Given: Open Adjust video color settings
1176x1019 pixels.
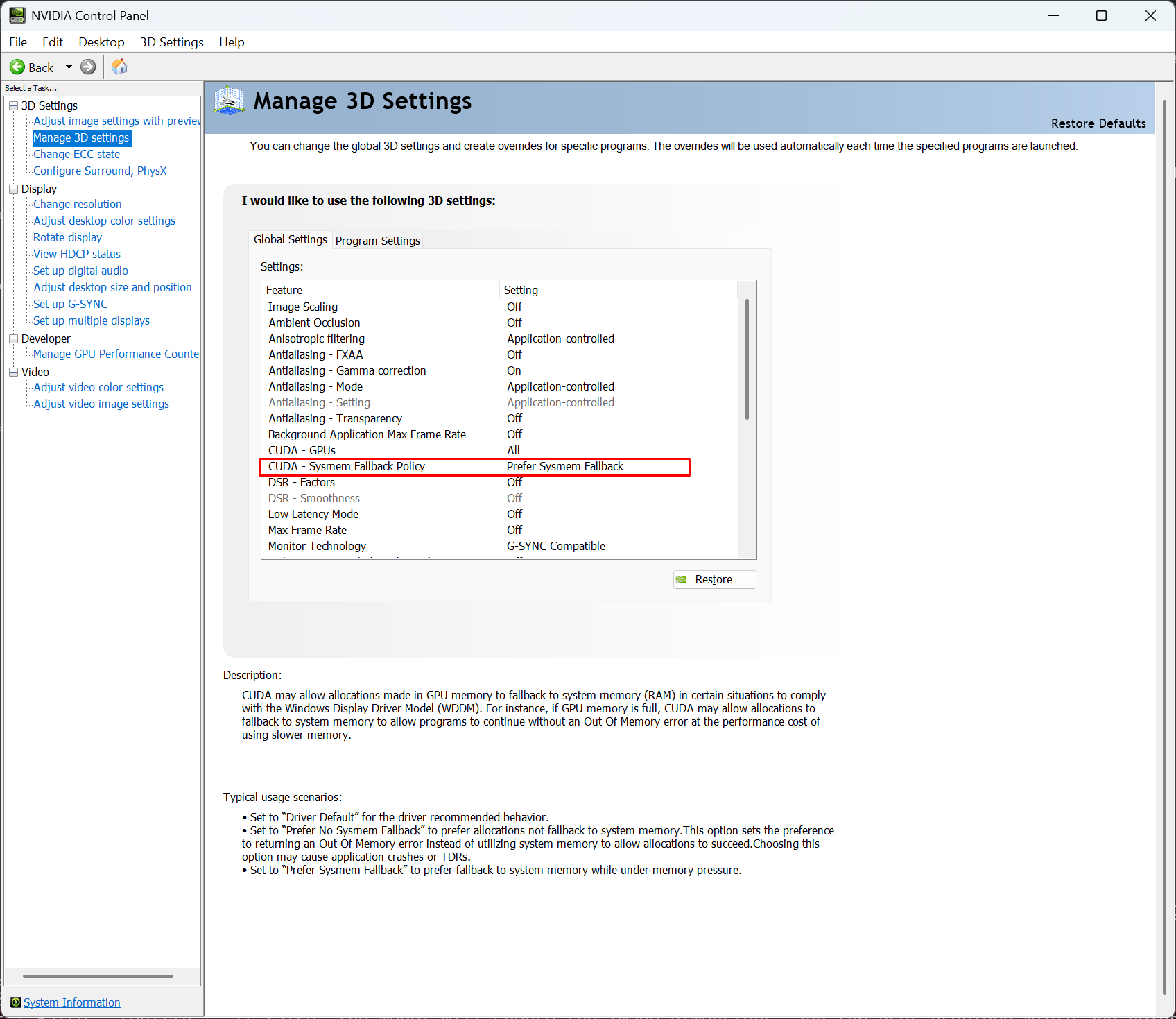Looking at the screenshot, I should [x=98, y=387].
